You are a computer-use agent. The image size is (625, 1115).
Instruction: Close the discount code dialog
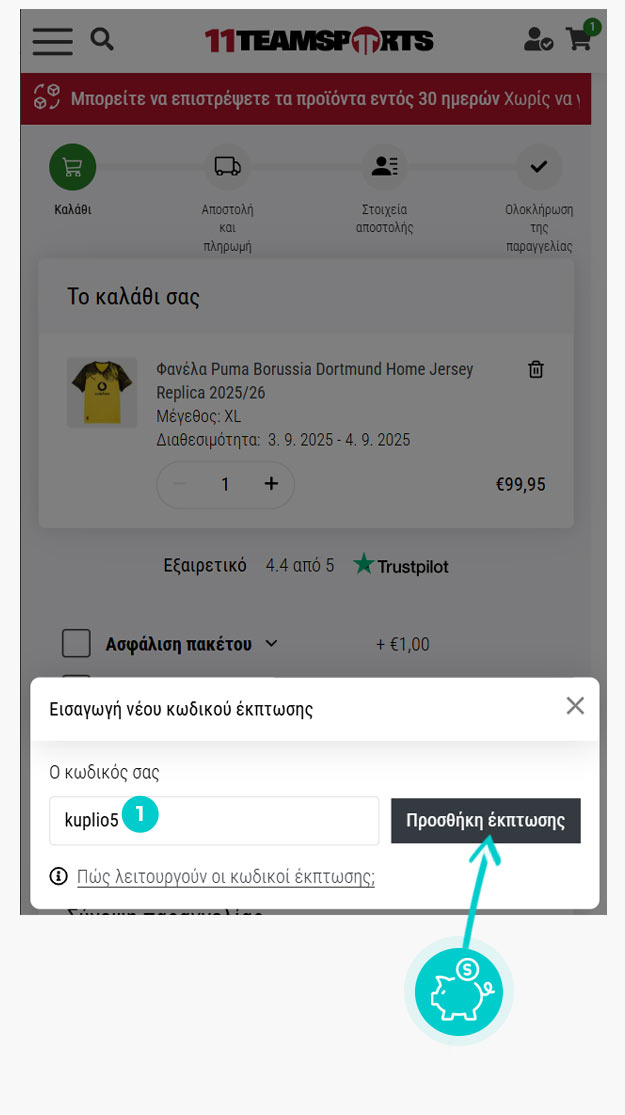(x=575, y=706)
